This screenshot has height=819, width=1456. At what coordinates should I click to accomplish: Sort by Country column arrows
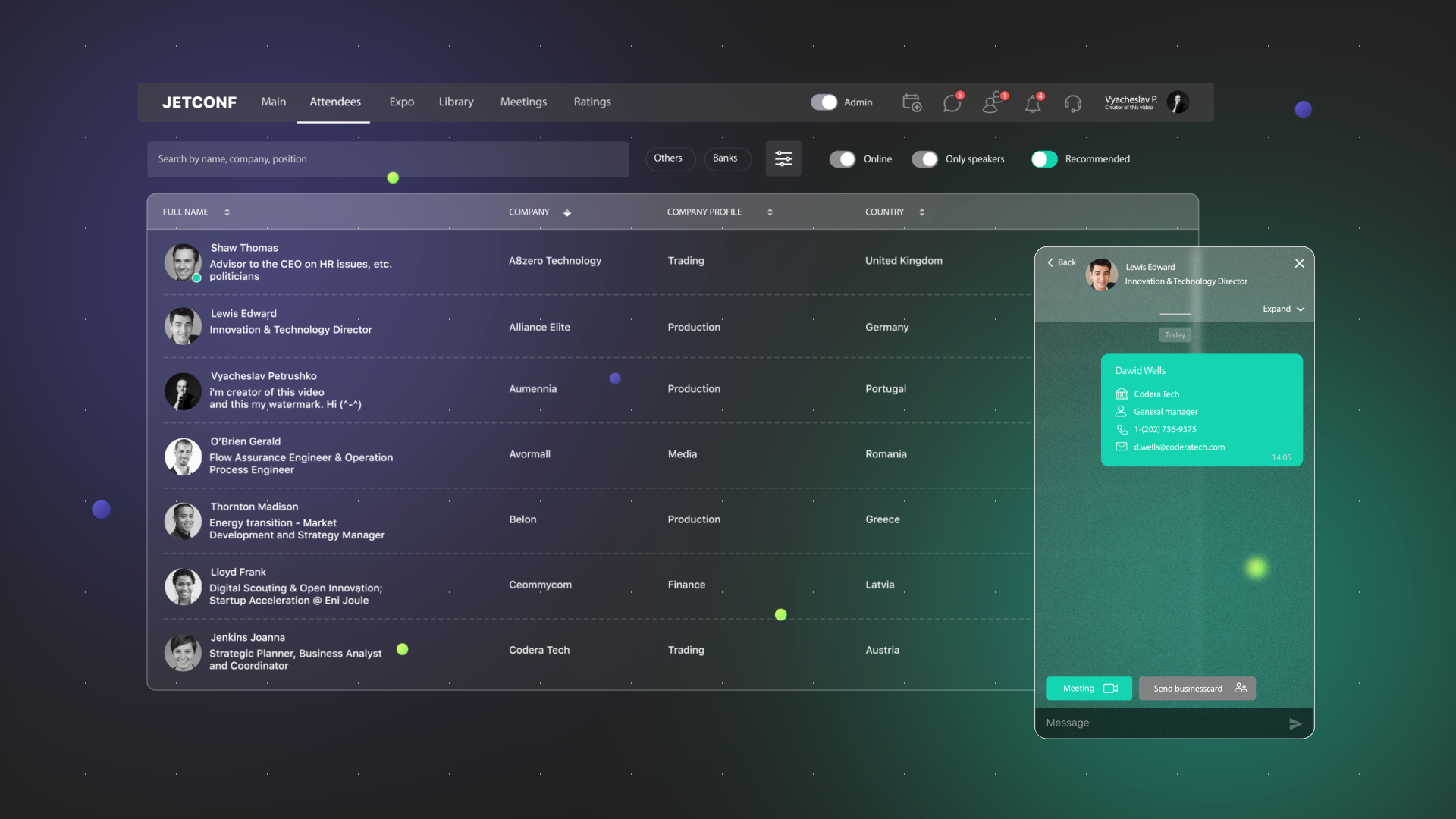pos(921,212)
